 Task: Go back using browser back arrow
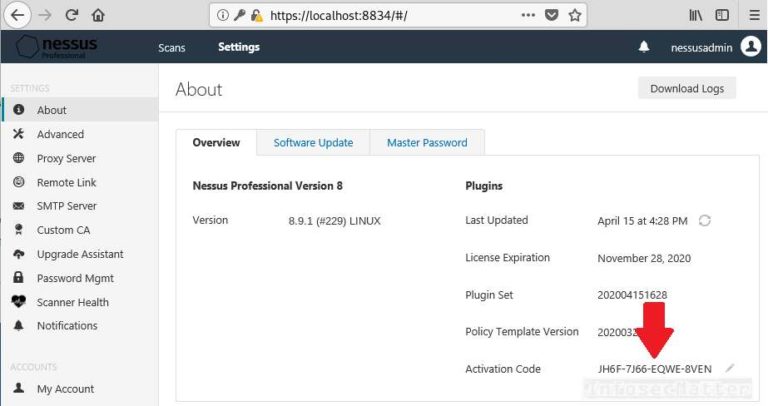pyautogui.click(x=17, y=15)
